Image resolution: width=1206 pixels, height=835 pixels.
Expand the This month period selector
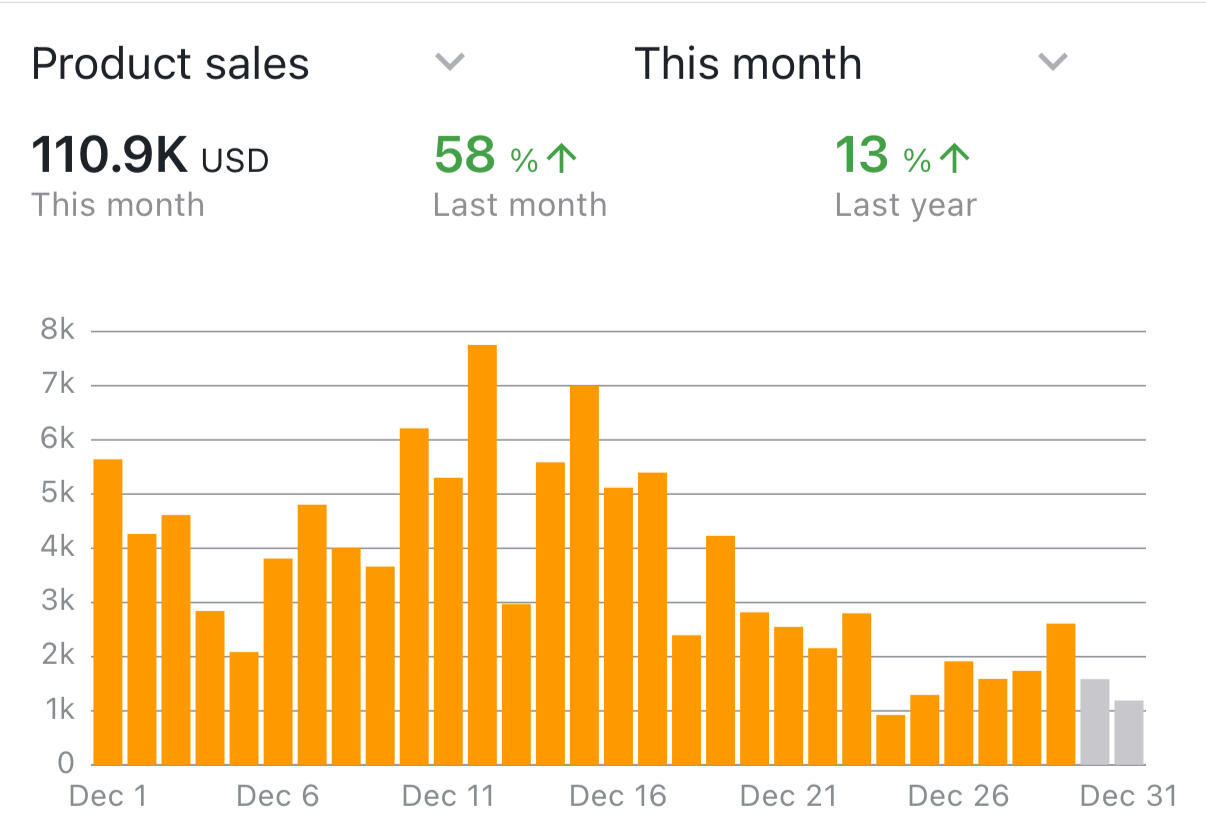748,65
